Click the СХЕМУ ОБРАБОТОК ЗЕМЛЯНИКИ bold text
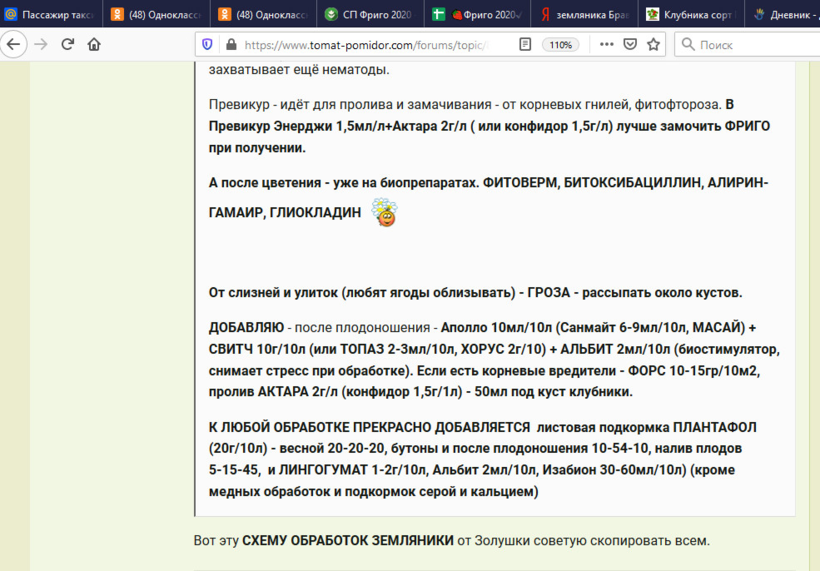This screenshot has width=820, height=571. click(x=348, y=540)
